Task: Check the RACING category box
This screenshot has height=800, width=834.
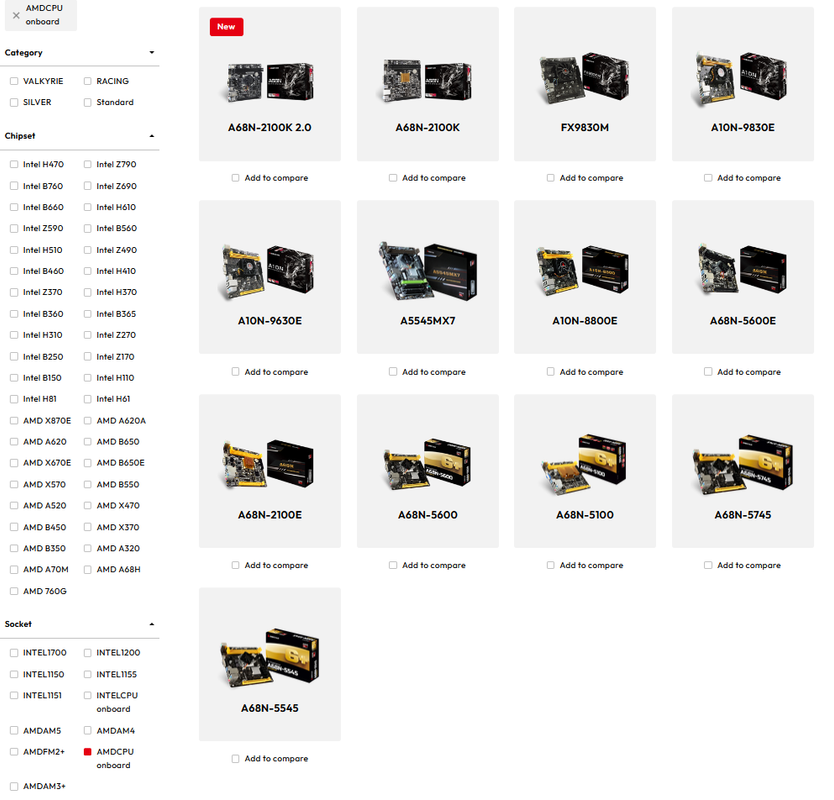Action: pyautogui.click(x=88, y=81)
